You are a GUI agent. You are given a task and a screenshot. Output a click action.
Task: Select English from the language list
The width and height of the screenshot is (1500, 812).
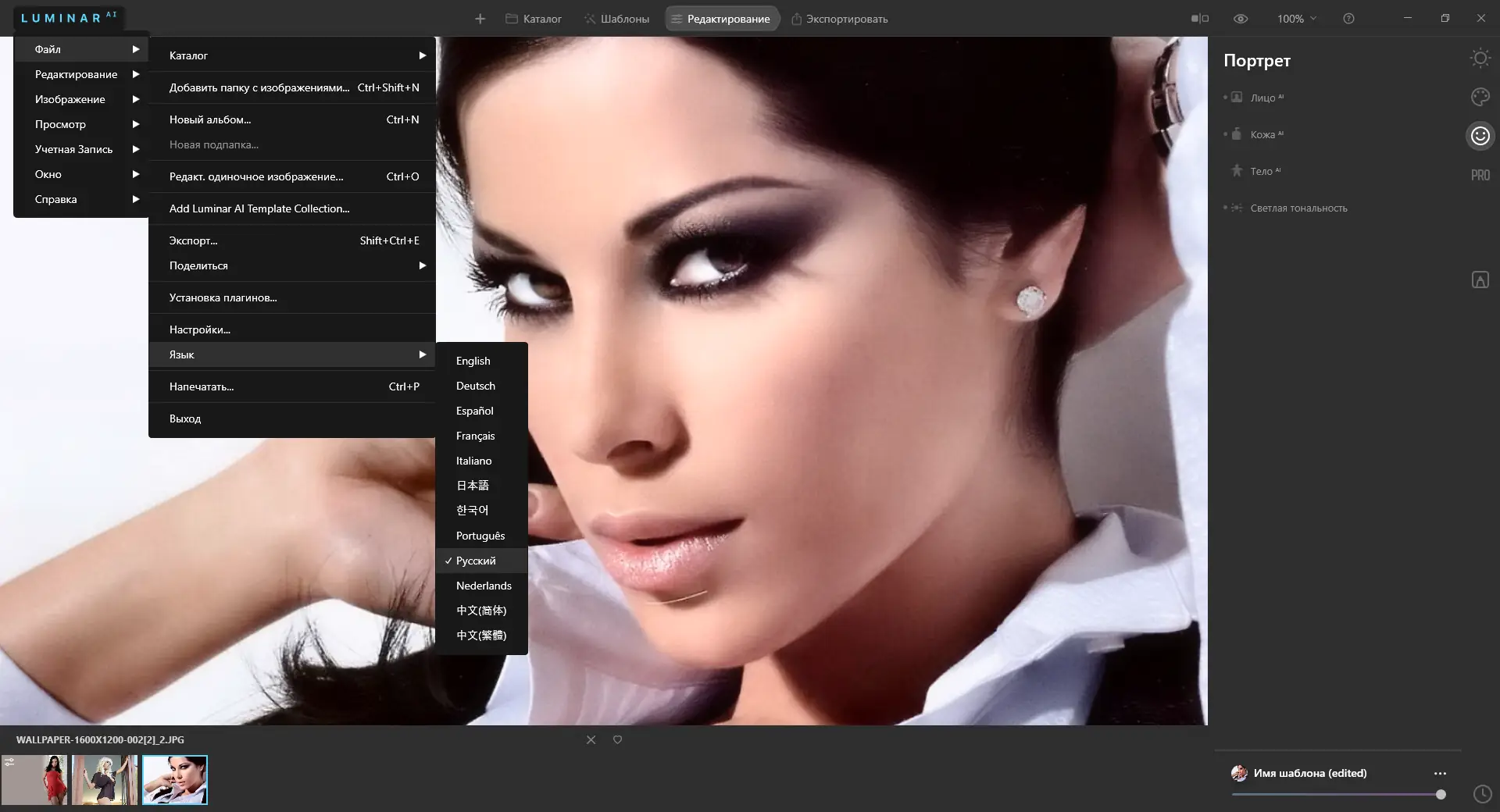point(472,361)
